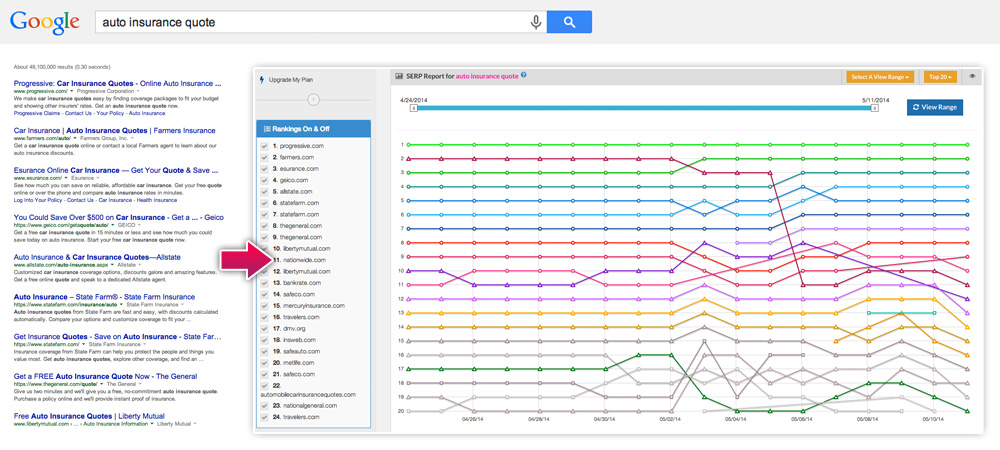Image resolution: width=1000 pixels, height=450 pixels.
Task: Click the insweb.com list label
Action: click(x=294, y=340)
